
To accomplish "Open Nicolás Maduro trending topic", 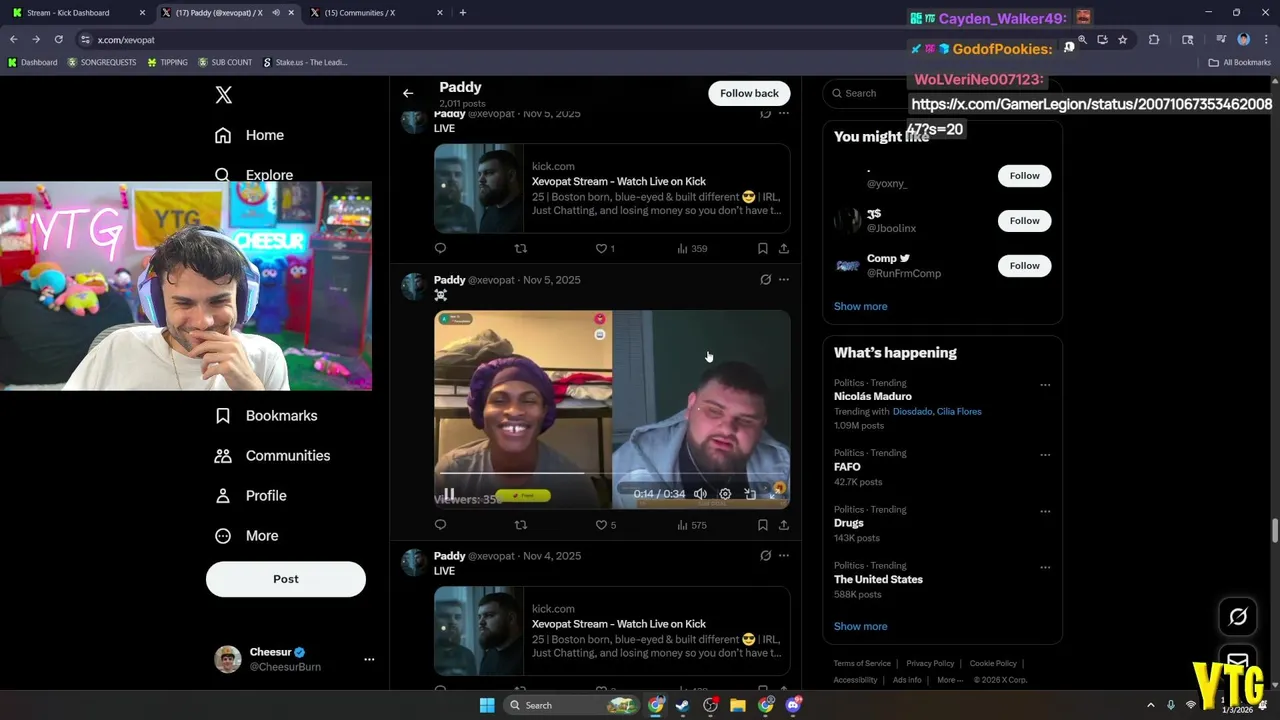I will (872, 397).
